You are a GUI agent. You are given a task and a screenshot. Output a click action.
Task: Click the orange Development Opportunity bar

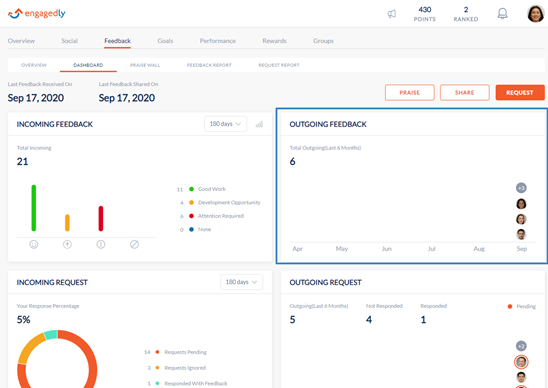67,223
